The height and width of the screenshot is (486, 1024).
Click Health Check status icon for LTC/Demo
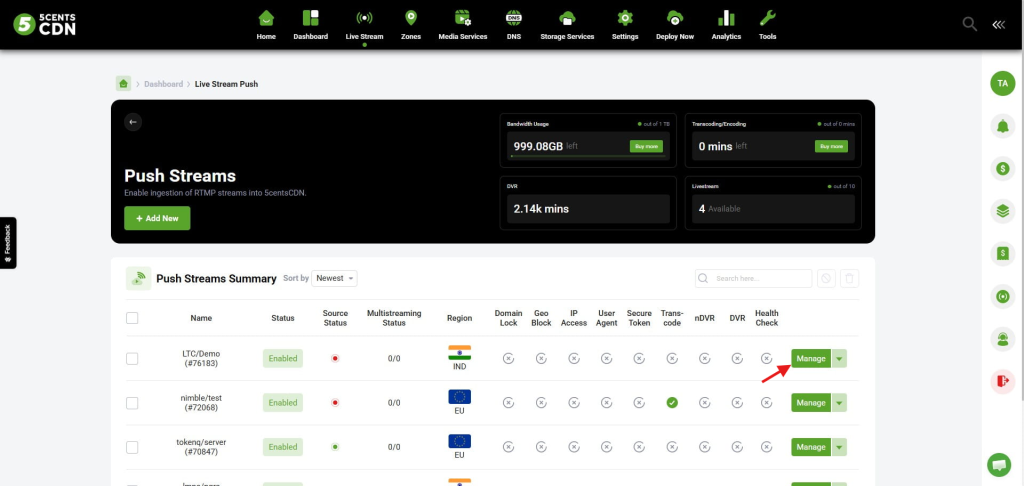pos(767,359)
